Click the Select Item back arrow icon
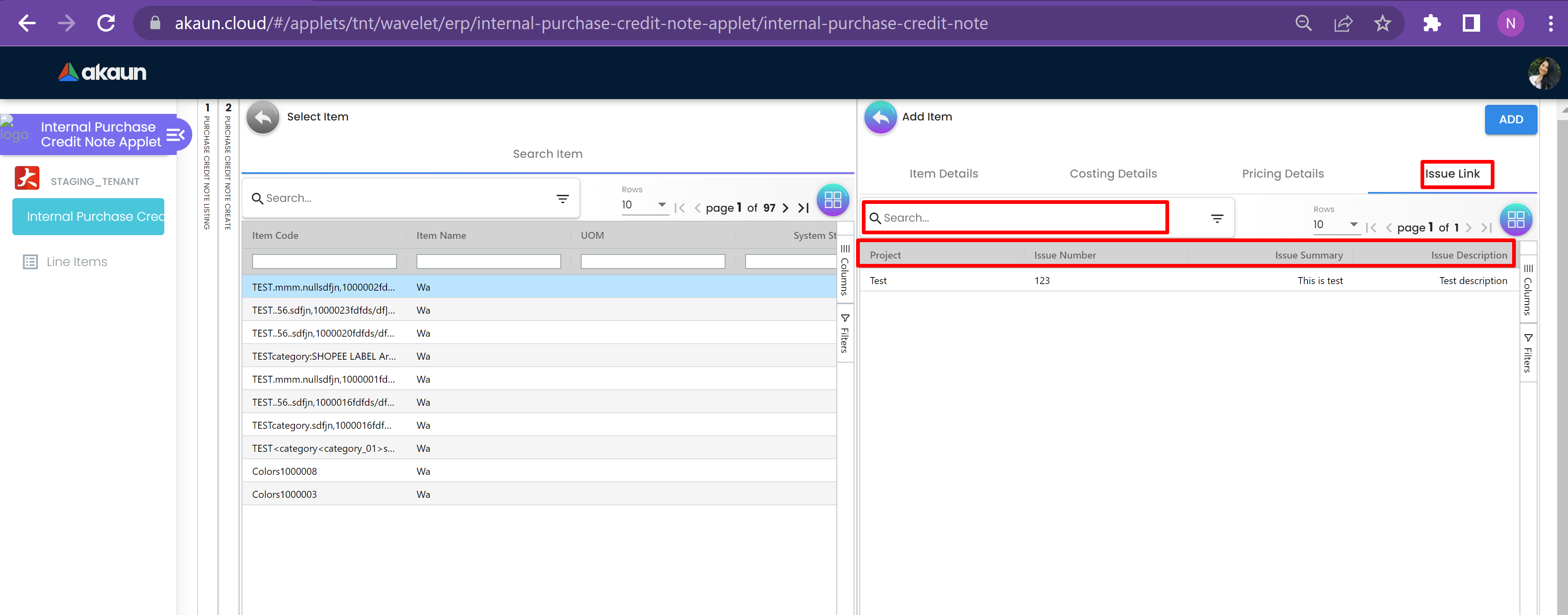 (x=262, y=118)
